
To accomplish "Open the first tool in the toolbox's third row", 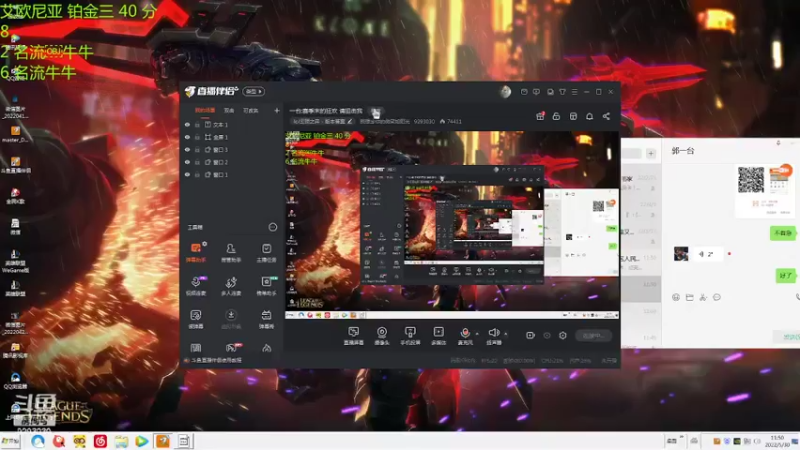I will click(195, 319).
